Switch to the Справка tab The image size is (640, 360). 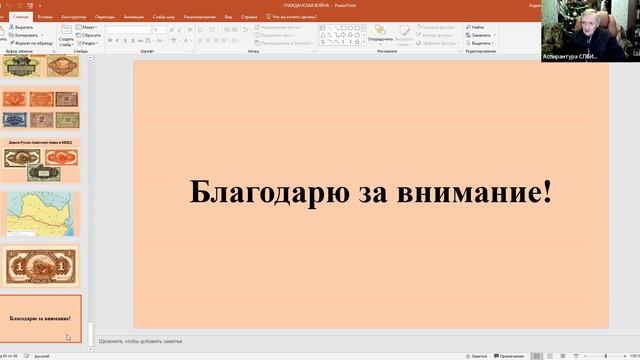coord(249,17)
